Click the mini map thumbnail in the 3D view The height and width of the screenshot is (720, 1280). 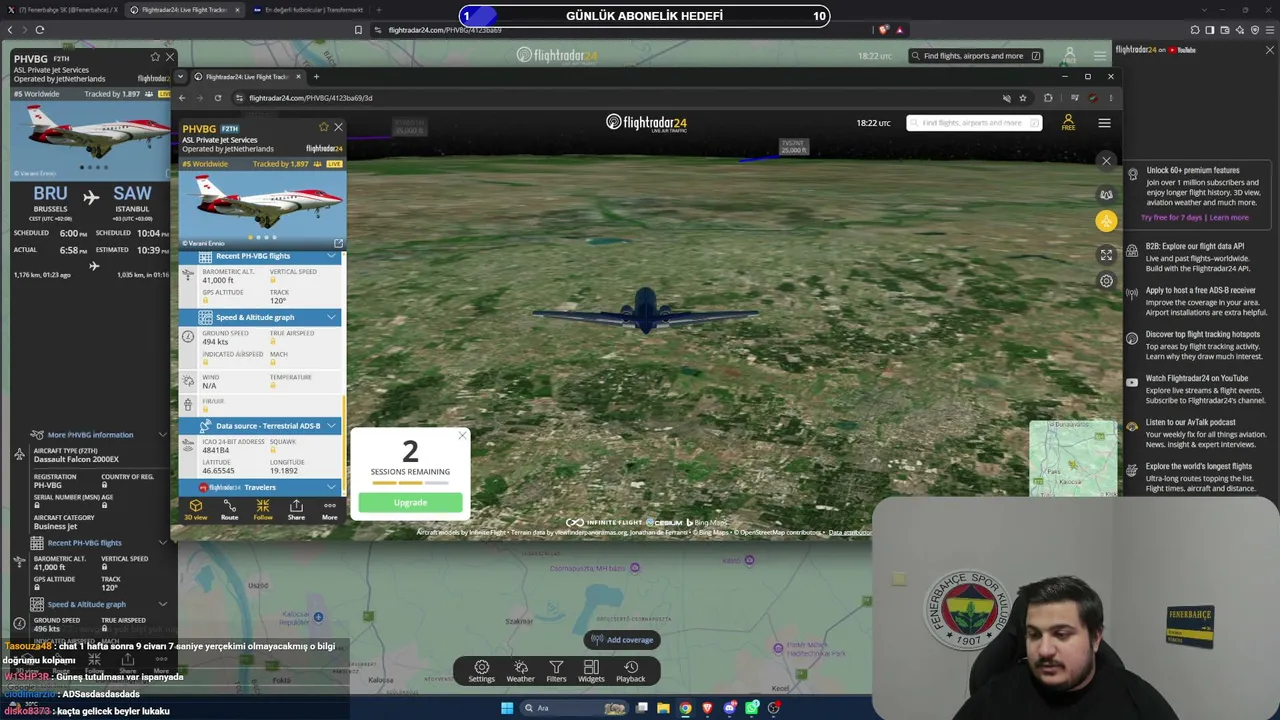pyautogui.click(x=1073, y=458)
